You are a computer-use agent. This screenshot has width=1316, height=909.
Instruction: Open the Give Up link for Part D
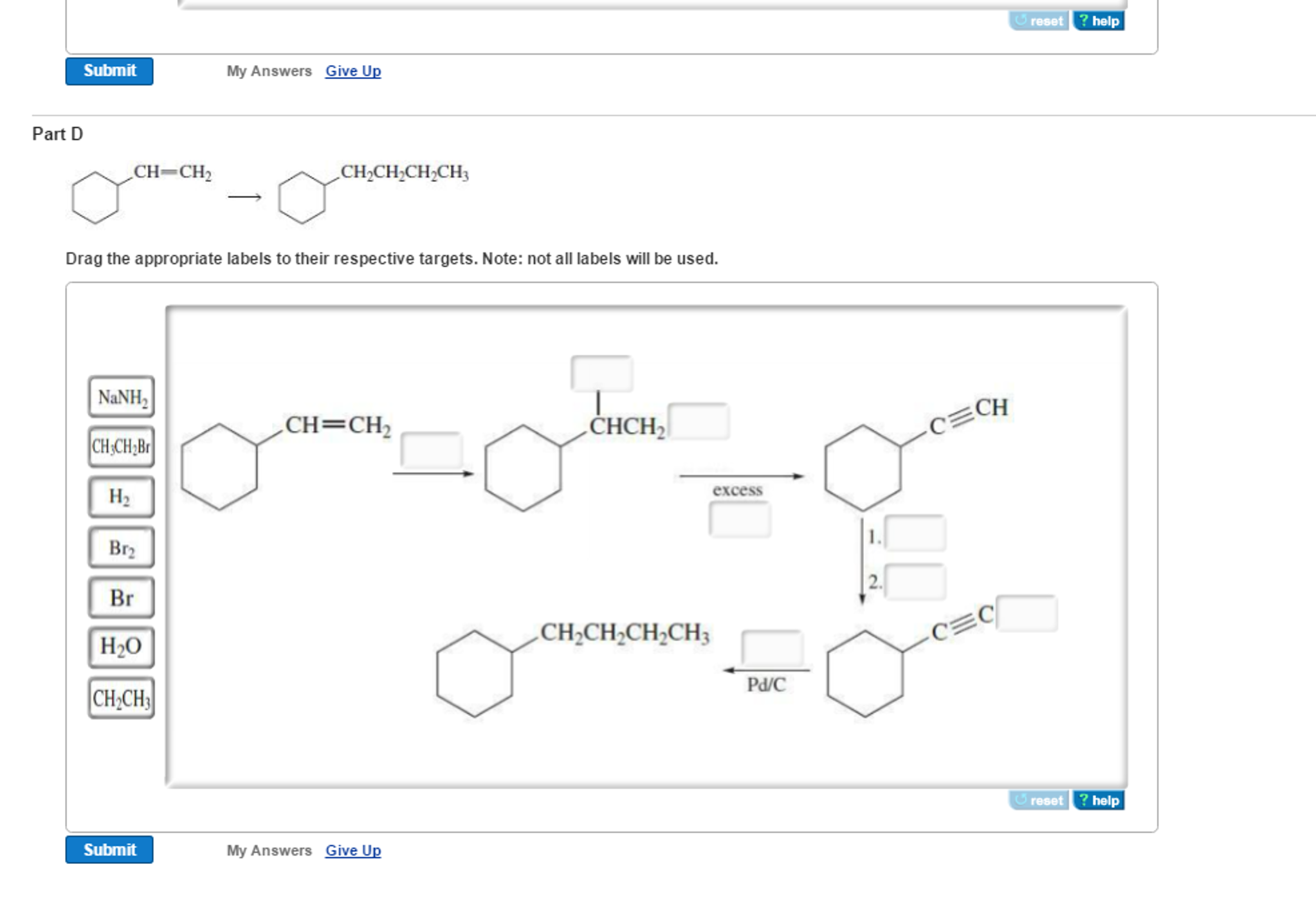[x=352, y=850]
